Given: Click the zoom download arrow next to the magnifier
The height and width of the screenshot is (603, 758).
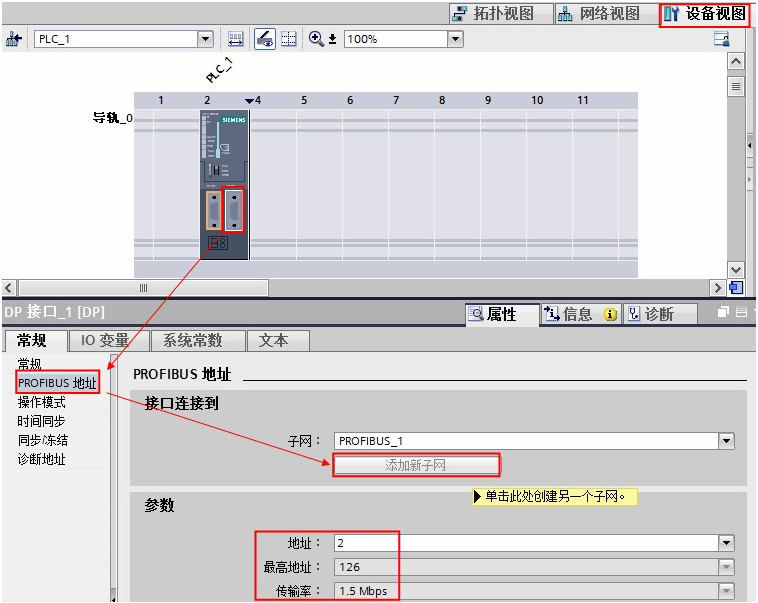Looking at the screenshot, I should pyautogui.click(x=333, y=39).
